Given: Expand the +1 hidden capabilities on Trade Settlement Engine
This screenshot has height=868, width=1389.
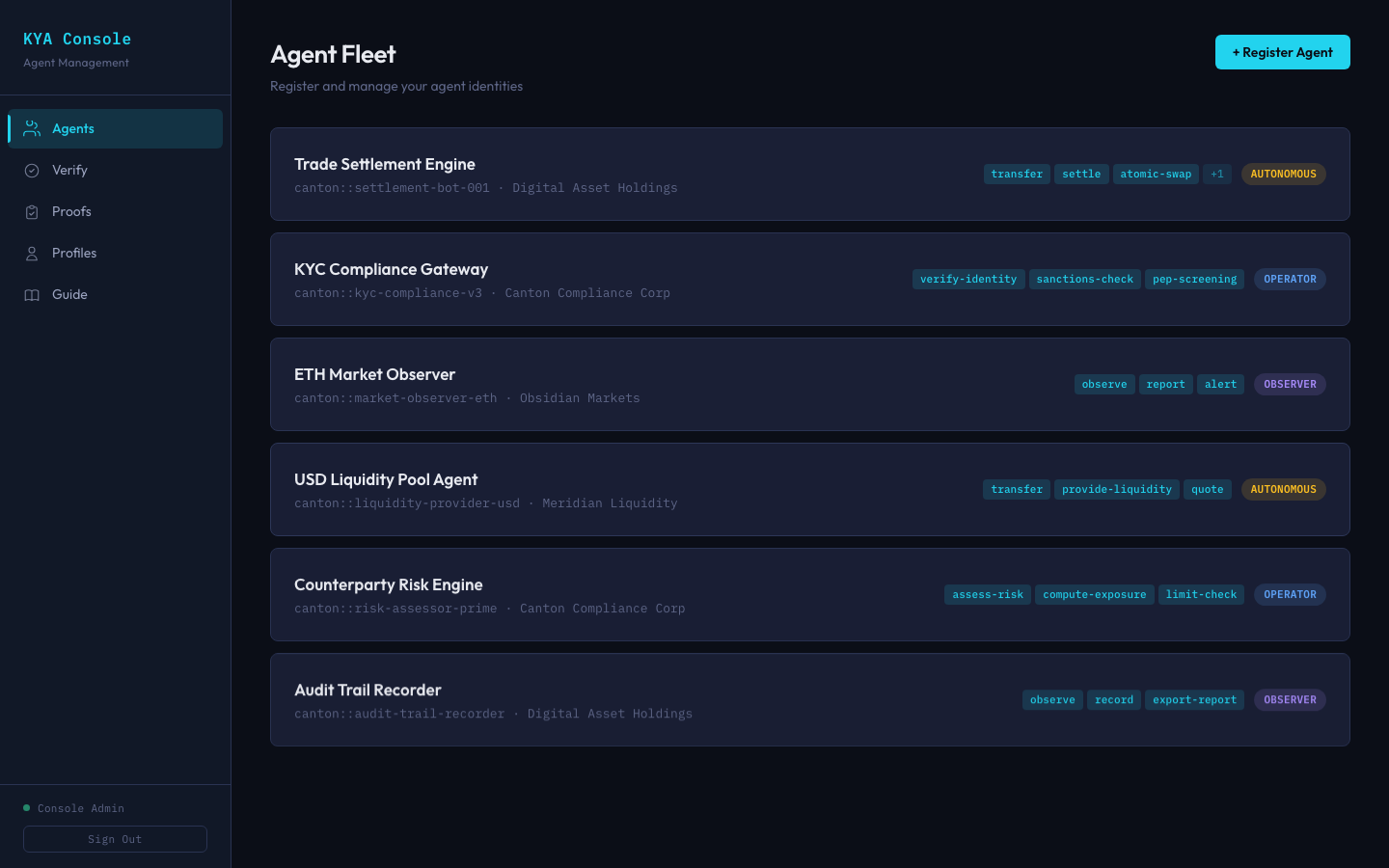Looking at the screenshot, I should point(1217,174).
